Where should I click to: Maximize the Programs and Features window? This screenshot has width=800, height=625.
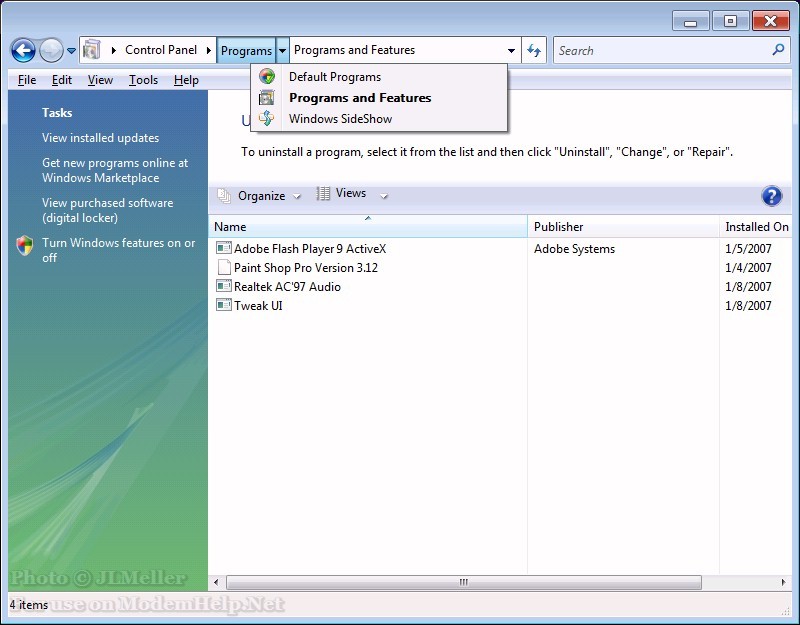[730, 21]
